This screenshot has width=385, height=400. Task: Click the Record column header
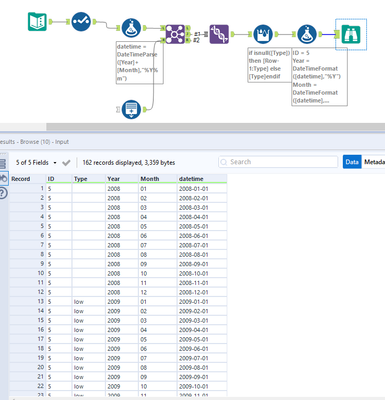[x=28, y=179]
